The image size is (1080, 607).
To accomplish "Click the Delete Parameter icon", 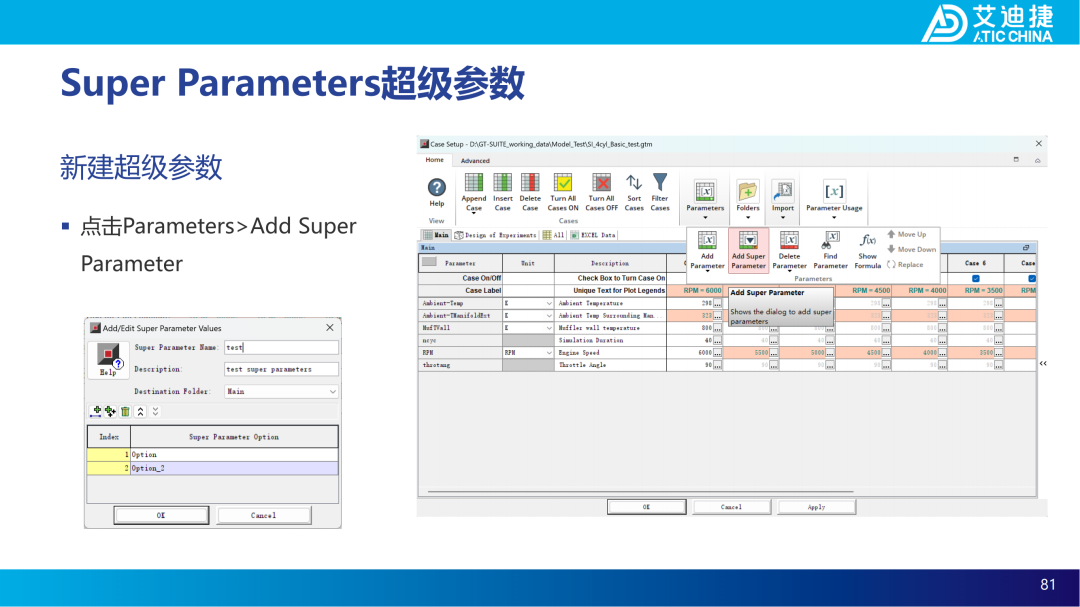I will [789, 240].
